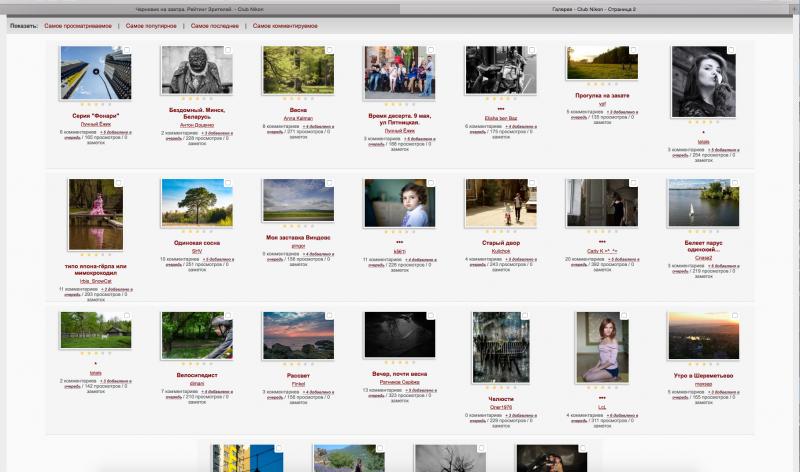Select the checkbox on the Рассвет sunset photo
Image resolution: width=800 pixels, height=472 pixels.
(x=330, y=316)
